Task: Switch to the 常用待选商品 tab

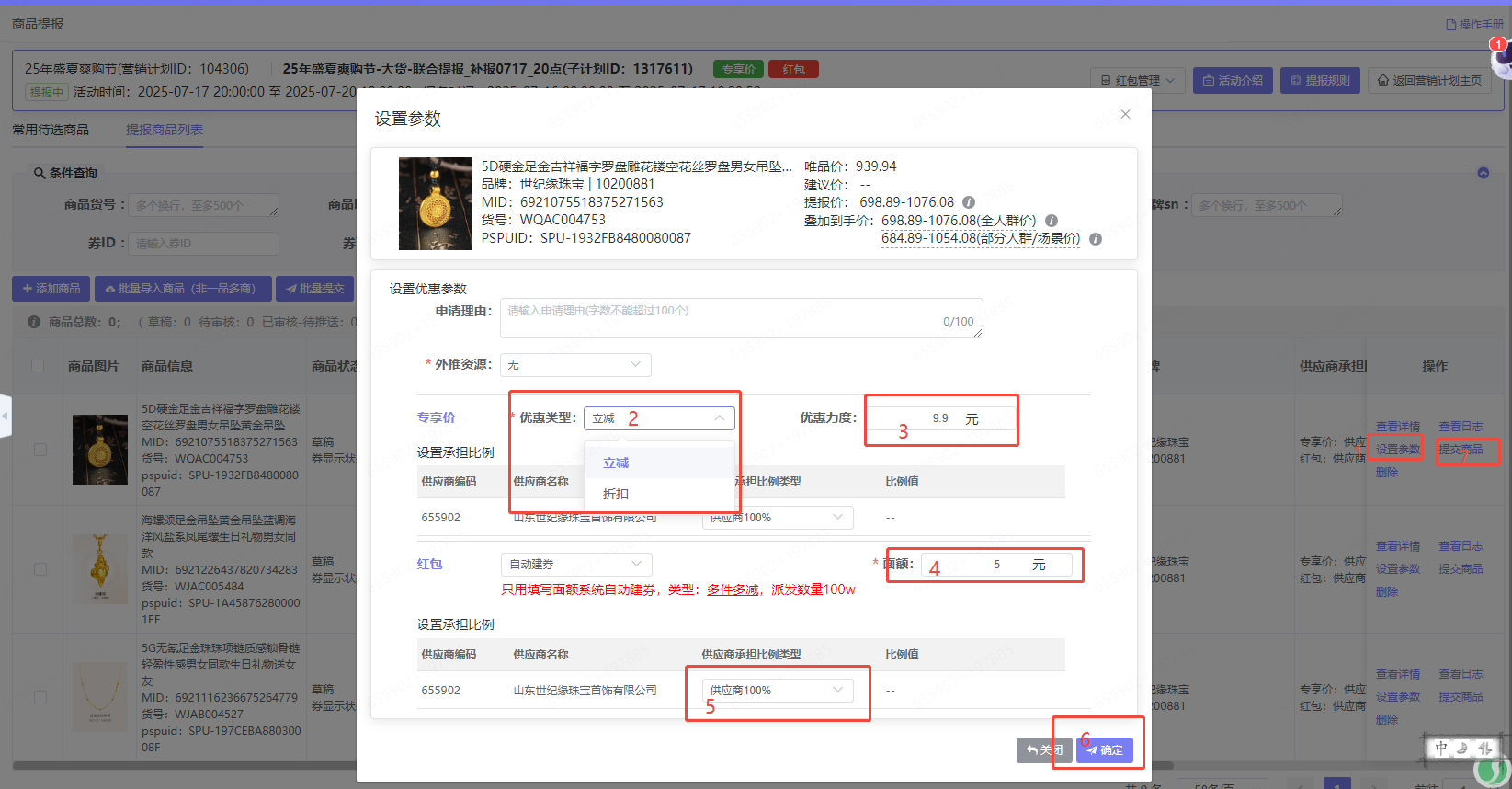Action: tap(51, 130)
